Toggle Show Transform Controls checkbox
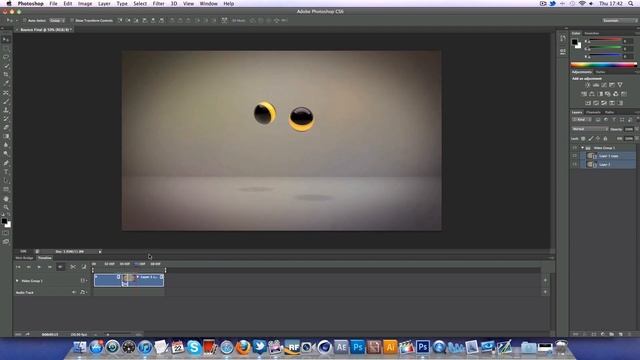Viewport: 640px width, 360px height. (72, 20)
